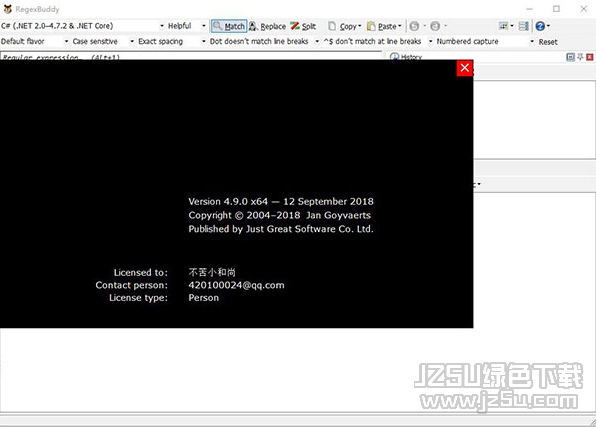The height and width of the screenshot is (427, 596).
Task: Open the blue Help icon
Action: [540, 26]
